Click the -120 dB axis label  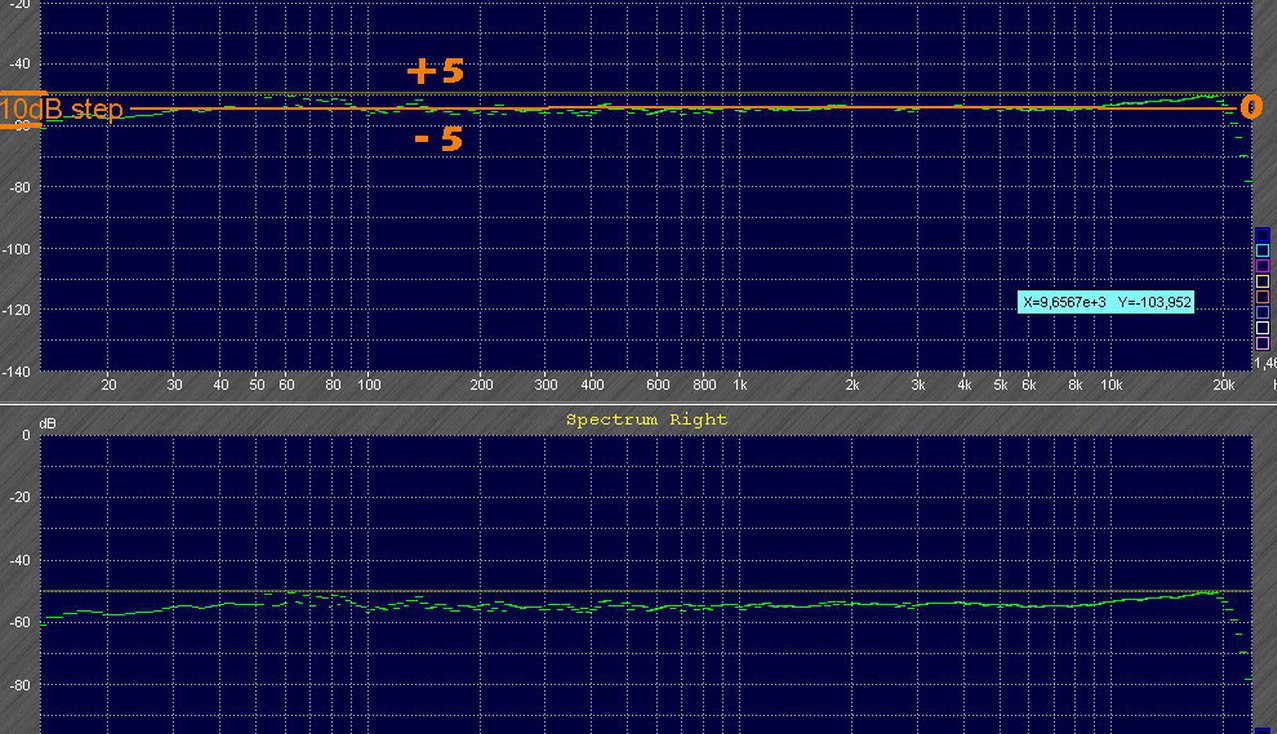tap(19, 310)
